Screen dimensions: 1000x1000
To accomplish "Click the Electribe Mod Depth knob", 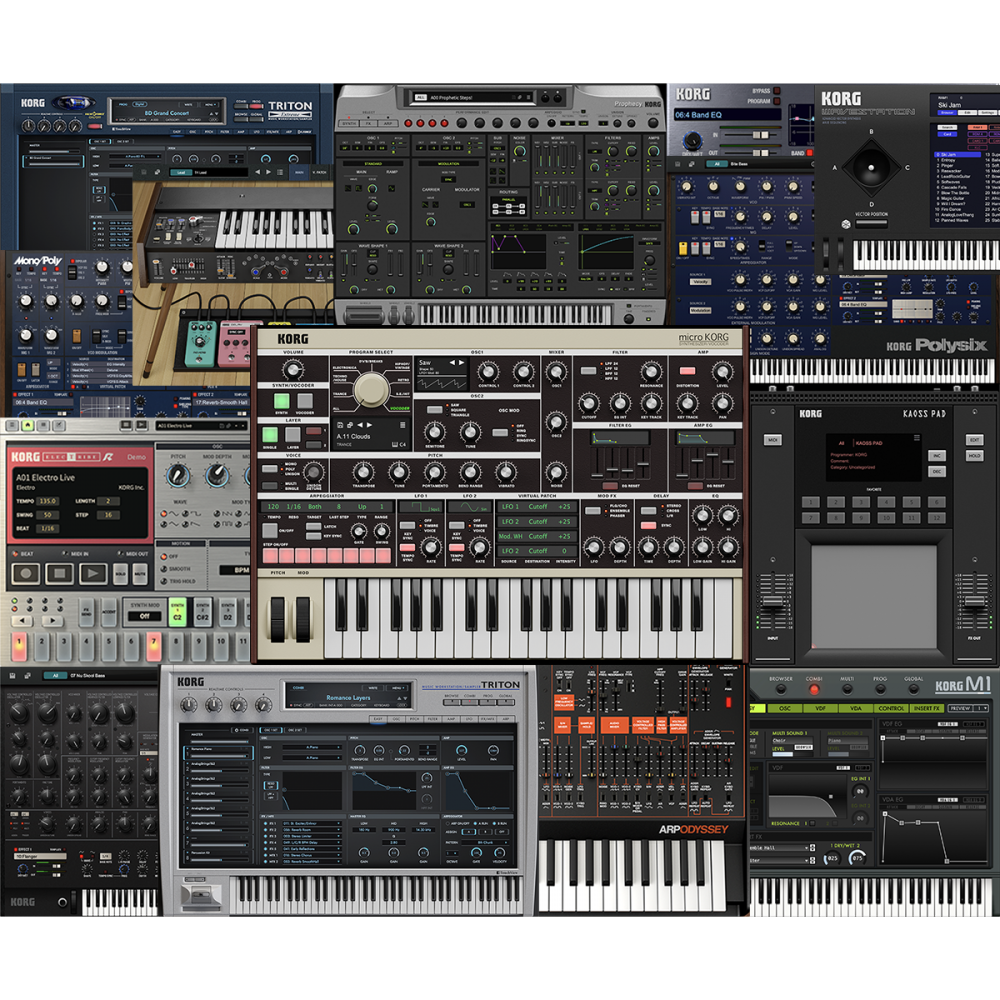I will tap(217, 476).
